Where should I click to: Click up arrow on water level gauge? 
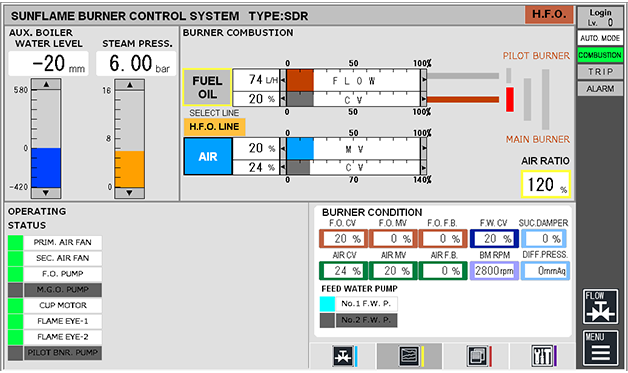46,84
